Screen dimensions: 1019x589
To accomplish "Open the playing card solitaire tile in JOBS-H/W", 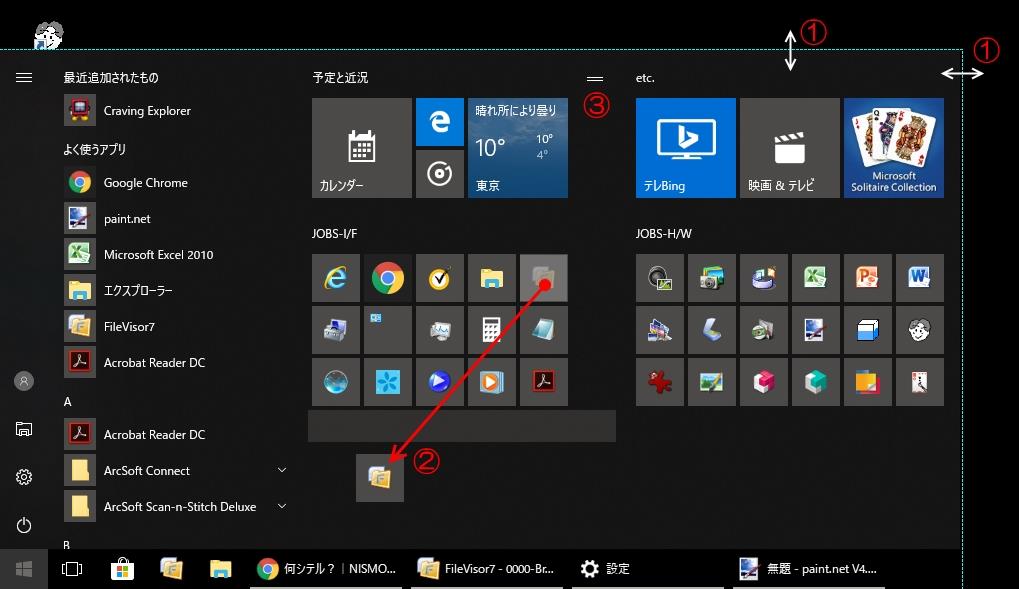I will click(x=920, y=382).
